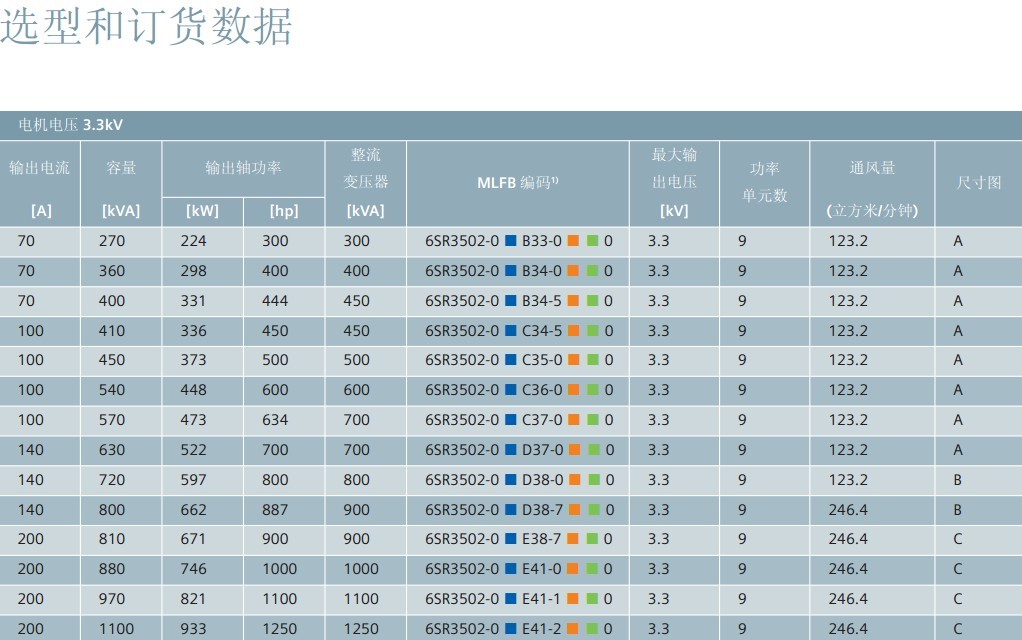This screenshot has height=640, width=1022.
Task: Click the 887 hp value cell
Action: click(x=275, y=510)
